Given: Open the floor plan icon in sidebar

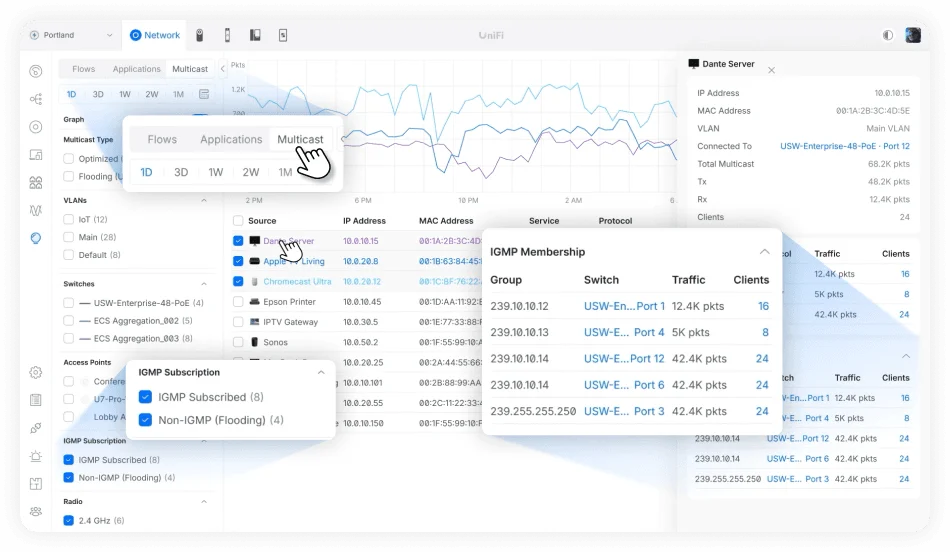Looking at the screenshot, I should coord(36,484).
